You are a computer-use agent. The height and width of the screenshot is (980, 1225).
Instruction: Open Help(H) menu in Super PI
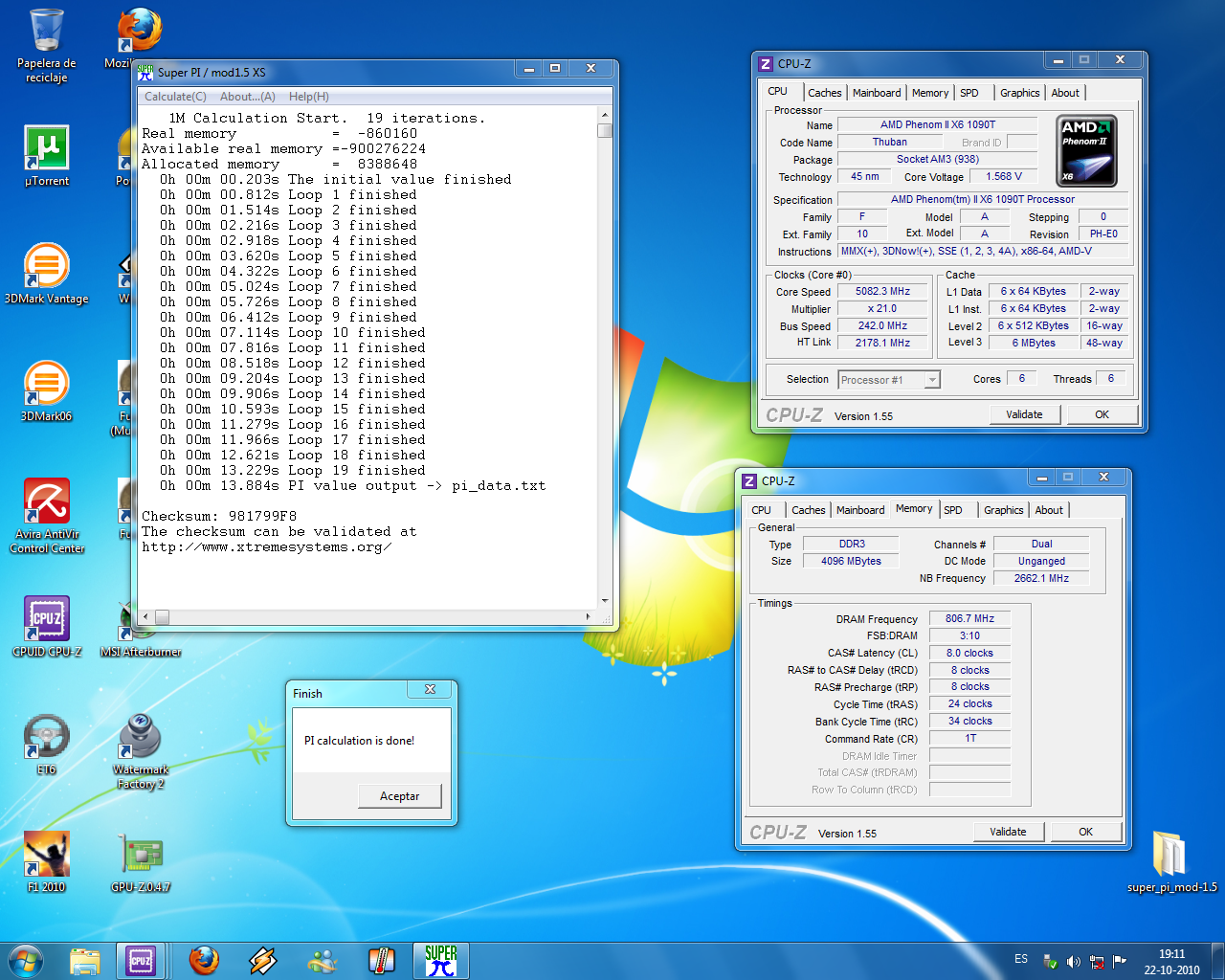coord(309,97)
